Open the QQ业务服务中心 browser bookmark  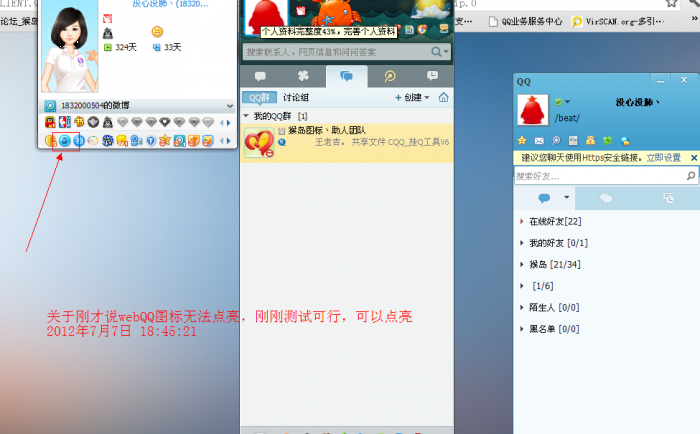[x=526, y=21]
